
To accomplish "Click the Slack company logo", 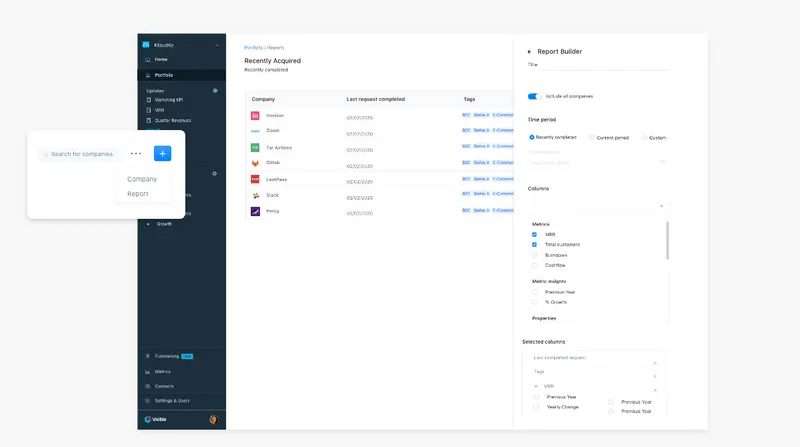I will pos(255,195).
